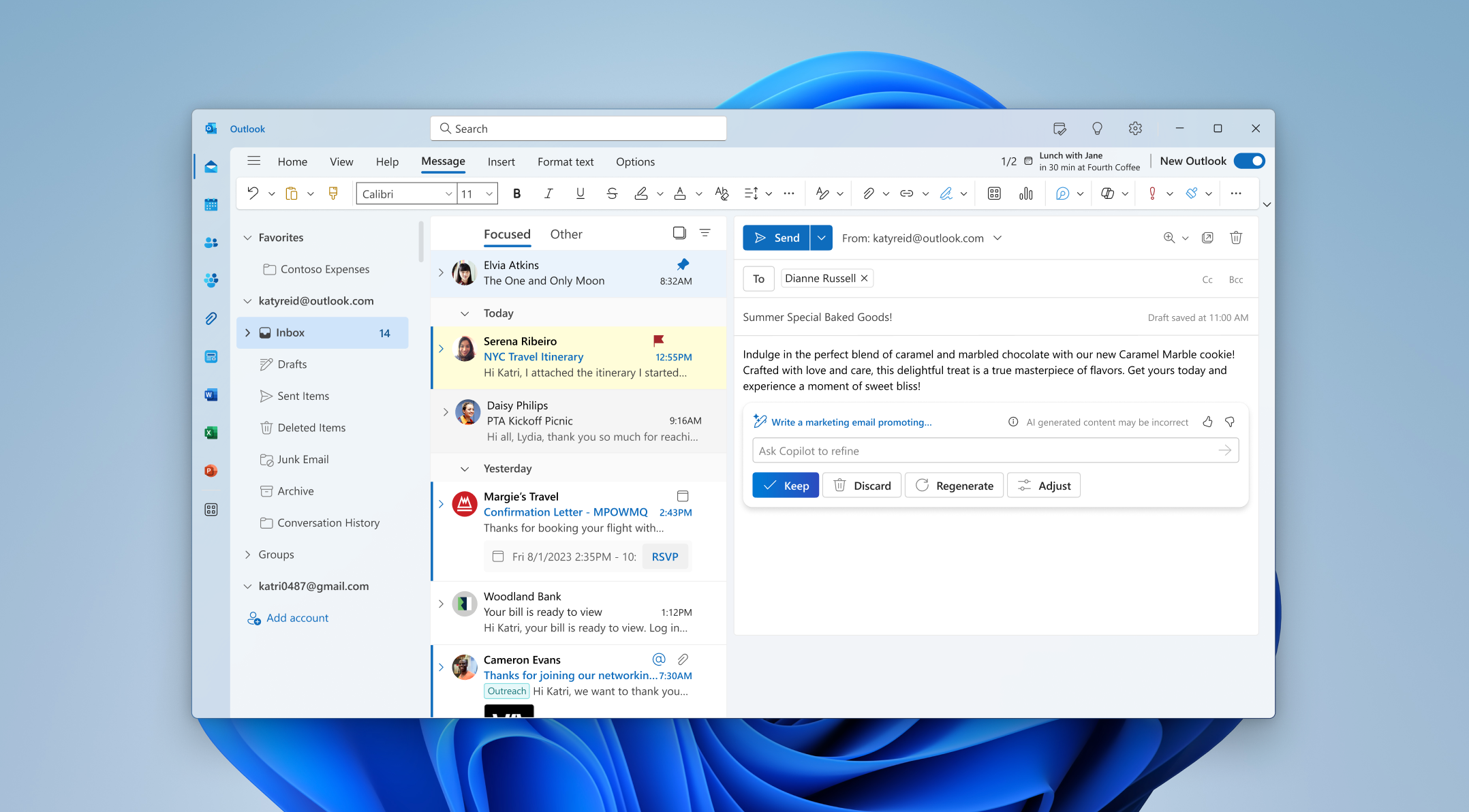
Task: Pop out the message to new window
Action: pyautogui.click(x=1207, y=238)
